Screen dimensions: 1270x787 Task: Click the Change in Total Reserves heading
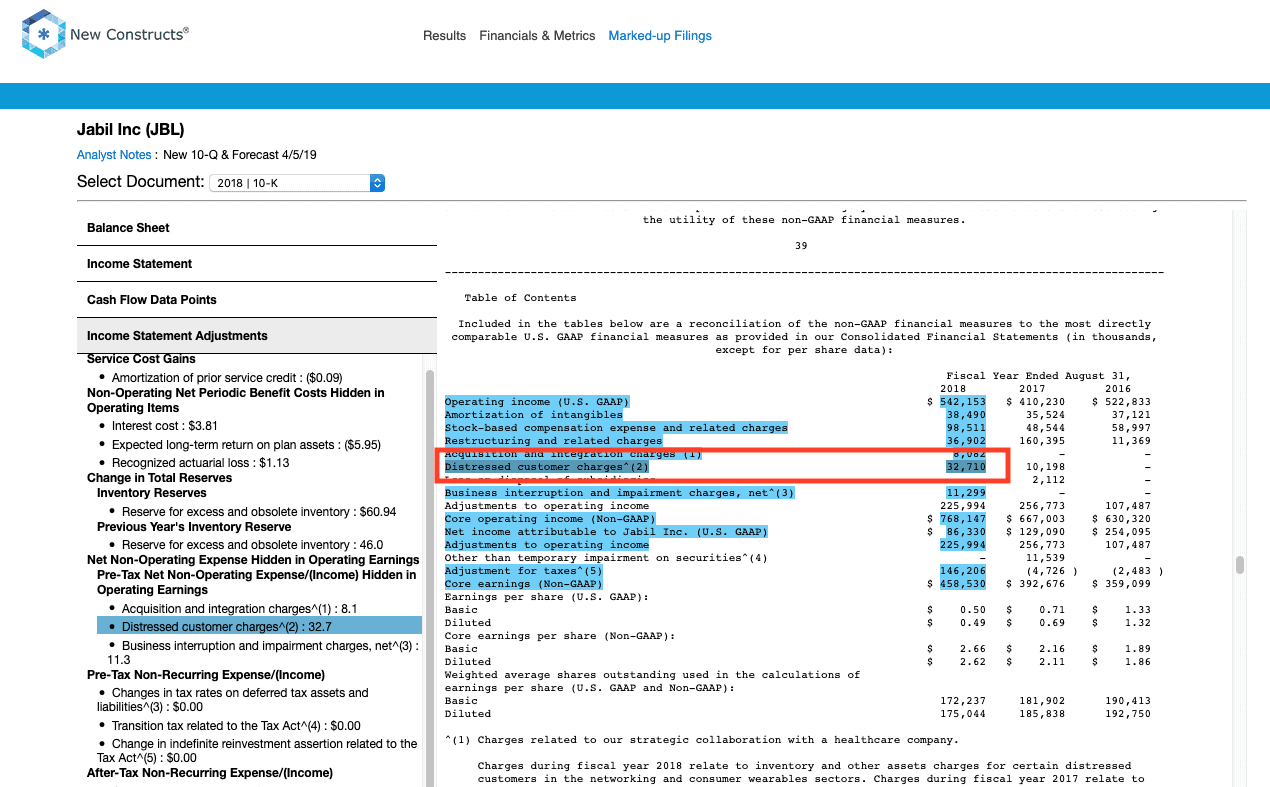159,478
